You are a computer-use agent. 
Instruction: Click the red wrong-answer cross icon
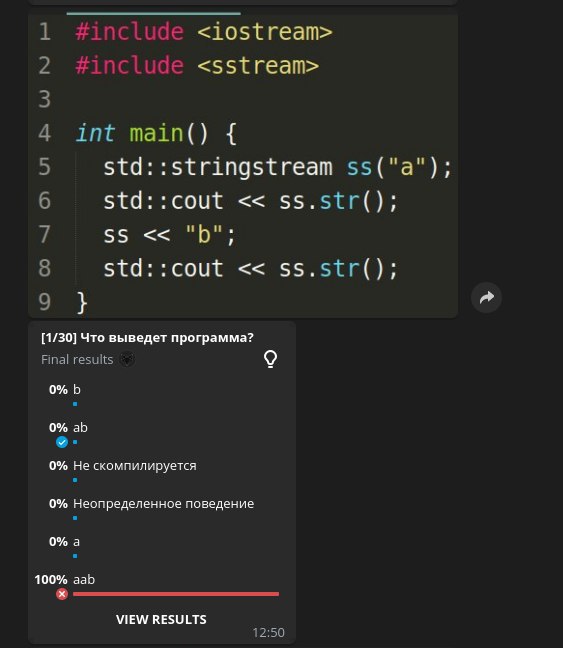(x=62, y=594)
